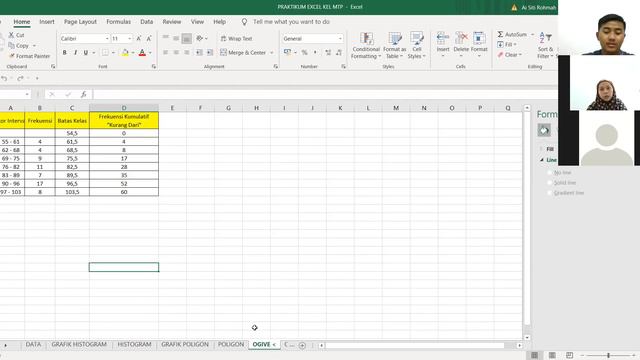This screenshot has height=360, width=640.
Task: Click the Wrap Text button
Action: 236,38
